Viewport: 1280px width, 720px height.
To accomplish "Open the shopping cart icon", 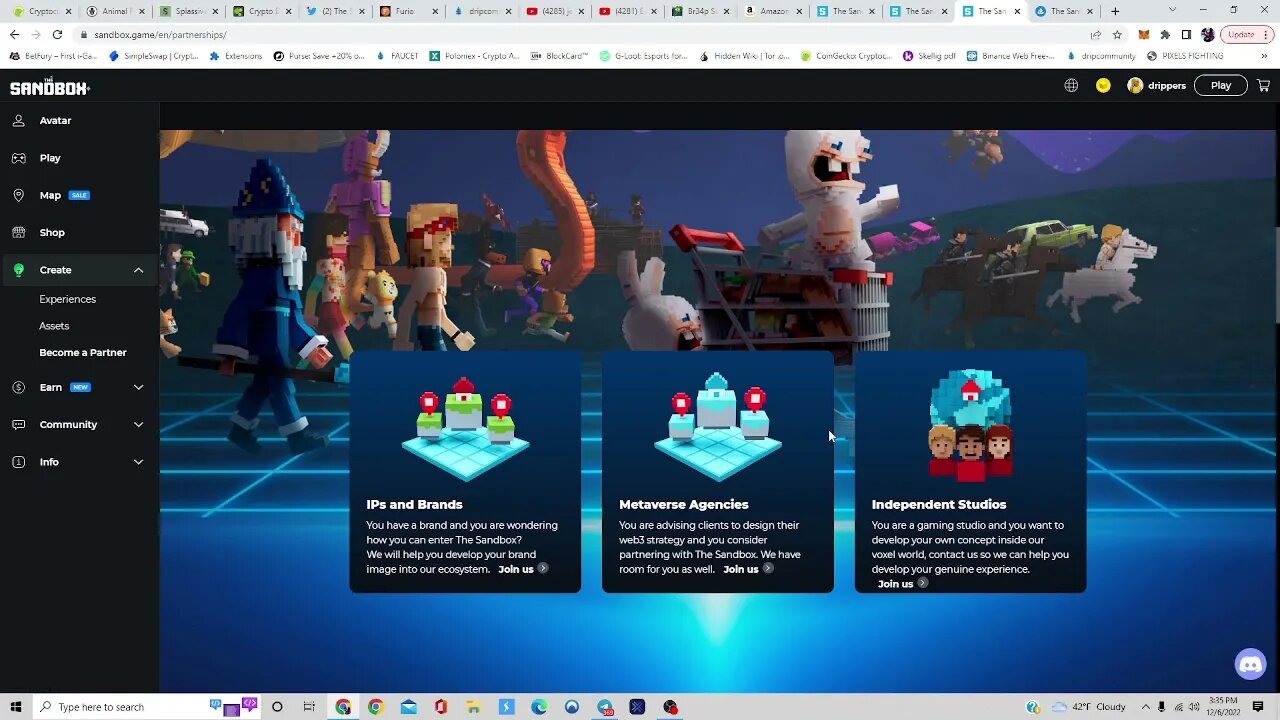I will point(1264,86).
